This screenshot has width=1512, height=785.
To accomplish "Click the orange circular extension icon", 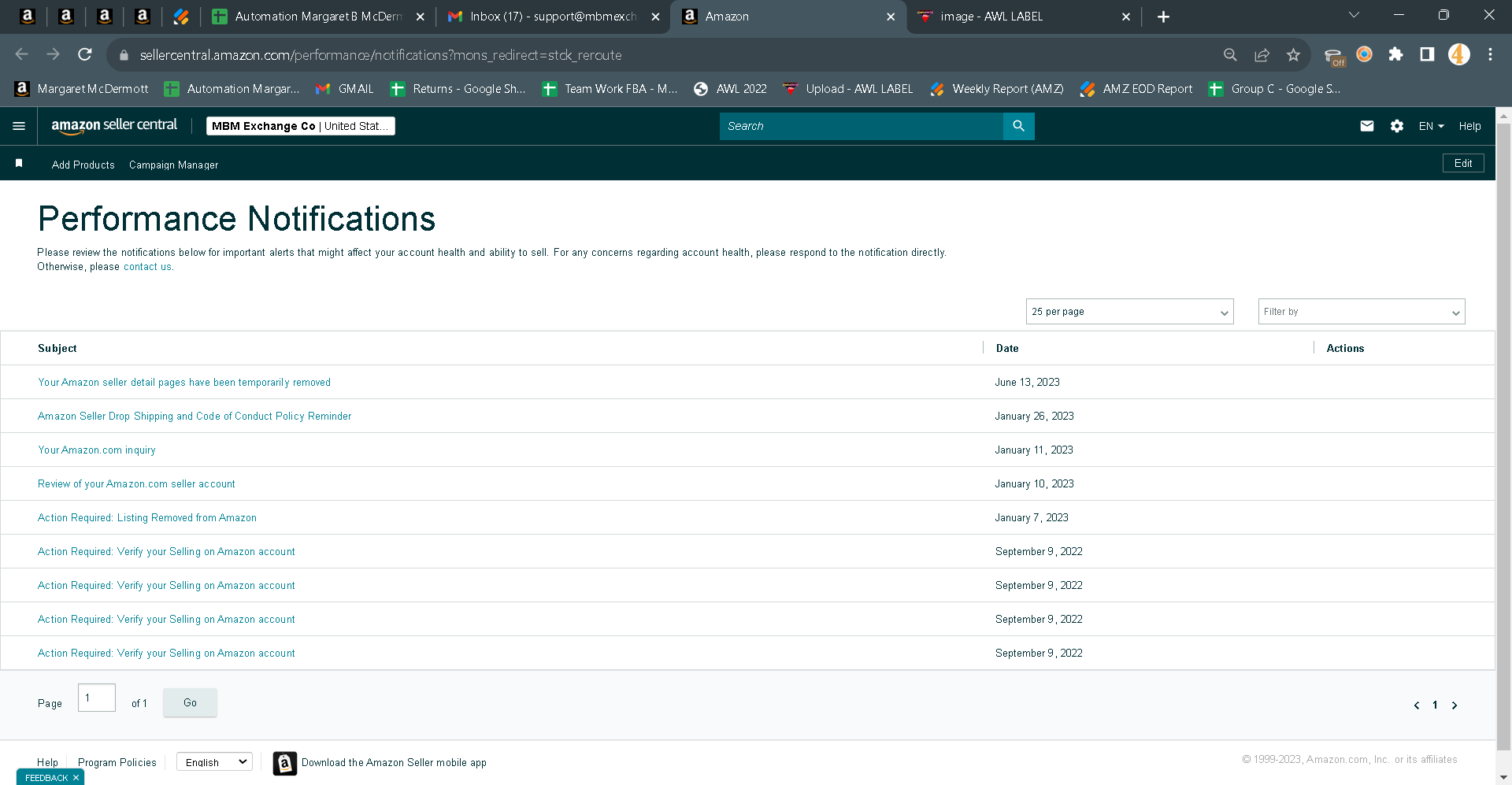I will coord(1364,54).
